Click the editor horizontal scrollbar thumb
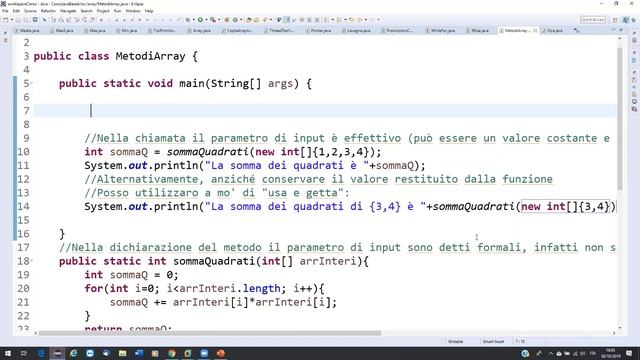The image size is (640, 360). click(x=210, y=333)
